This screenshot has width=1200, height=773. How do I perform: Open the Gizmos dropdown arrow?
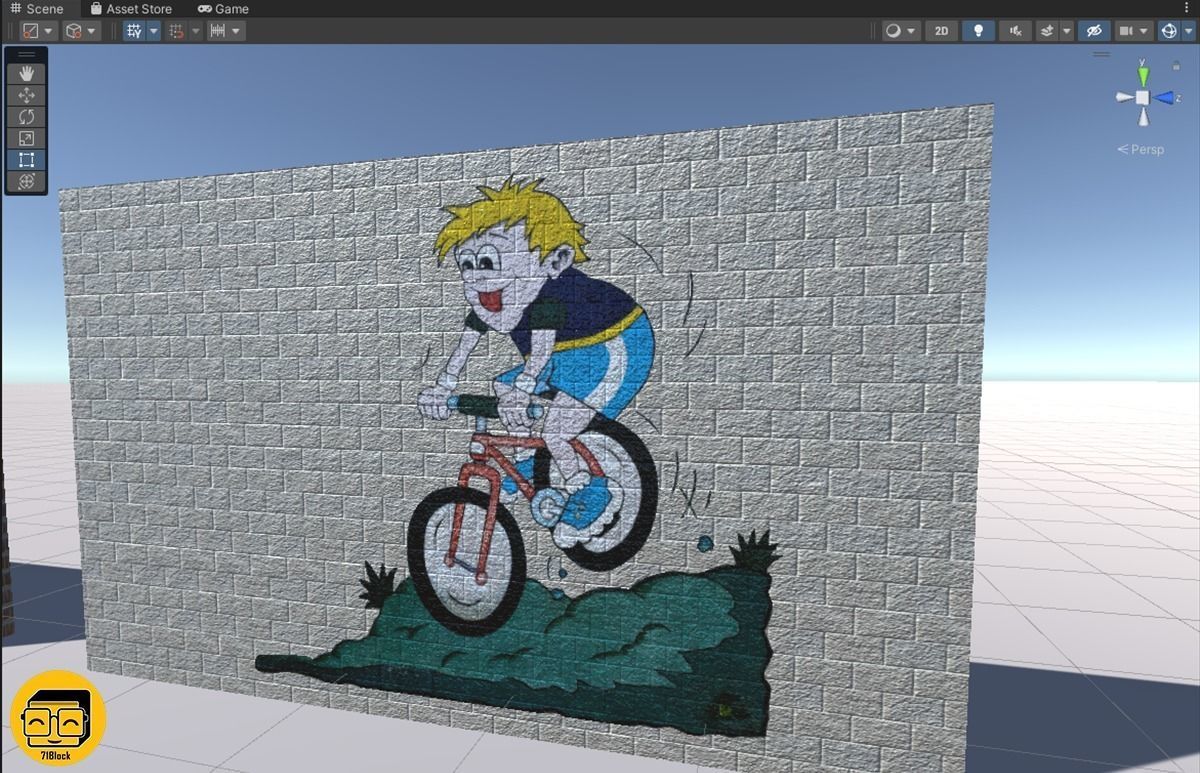click(x=1186, y=31)
